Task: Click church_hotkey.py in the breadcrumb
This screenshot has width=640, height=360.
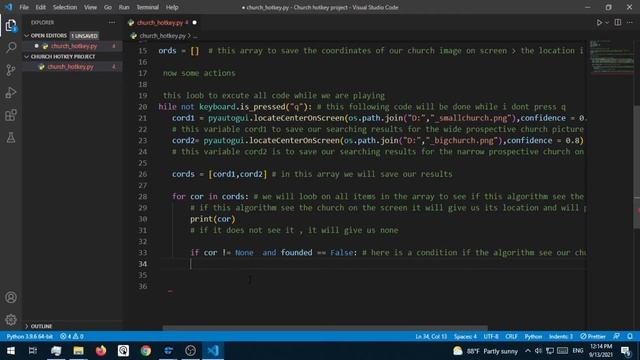Action: [x=162, y=36]
